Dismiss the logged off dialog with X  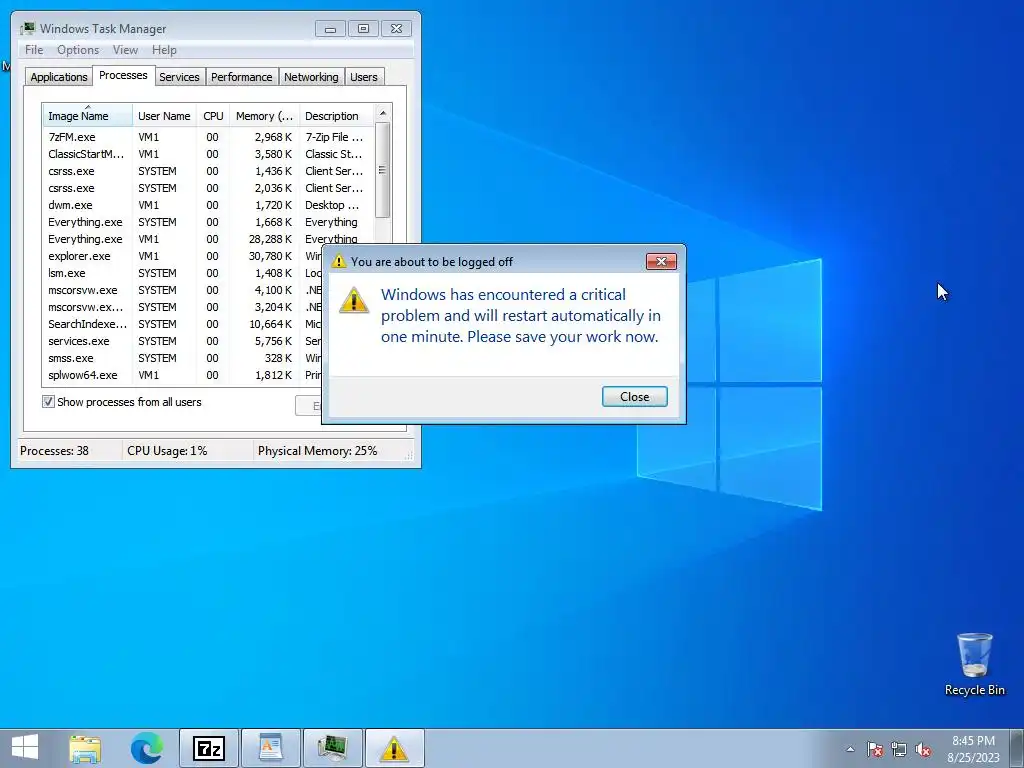tap(661, 261)
